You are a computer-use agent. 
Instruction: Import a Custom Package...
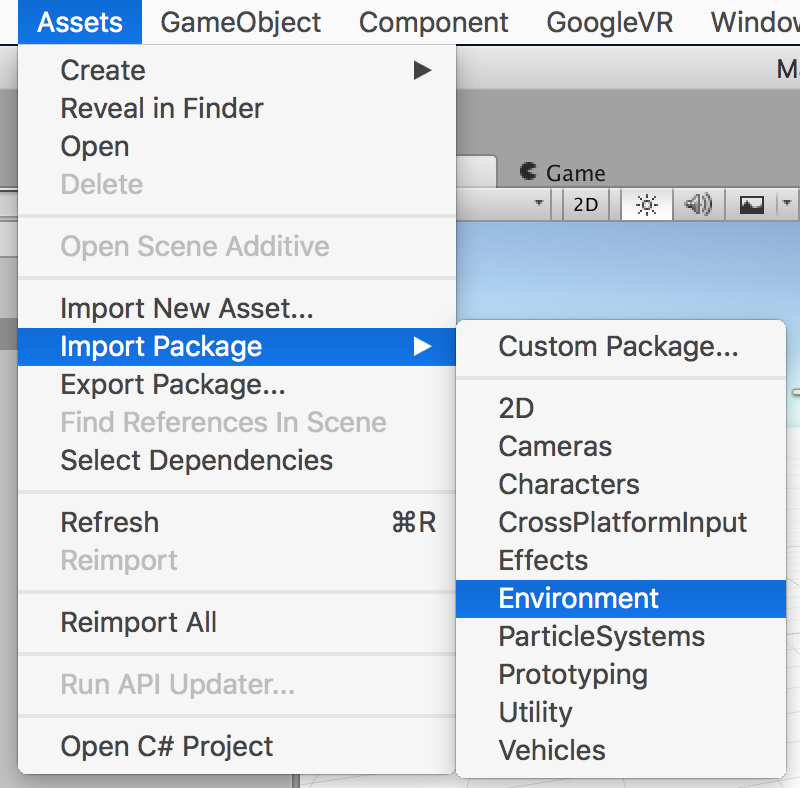[621, 347]
